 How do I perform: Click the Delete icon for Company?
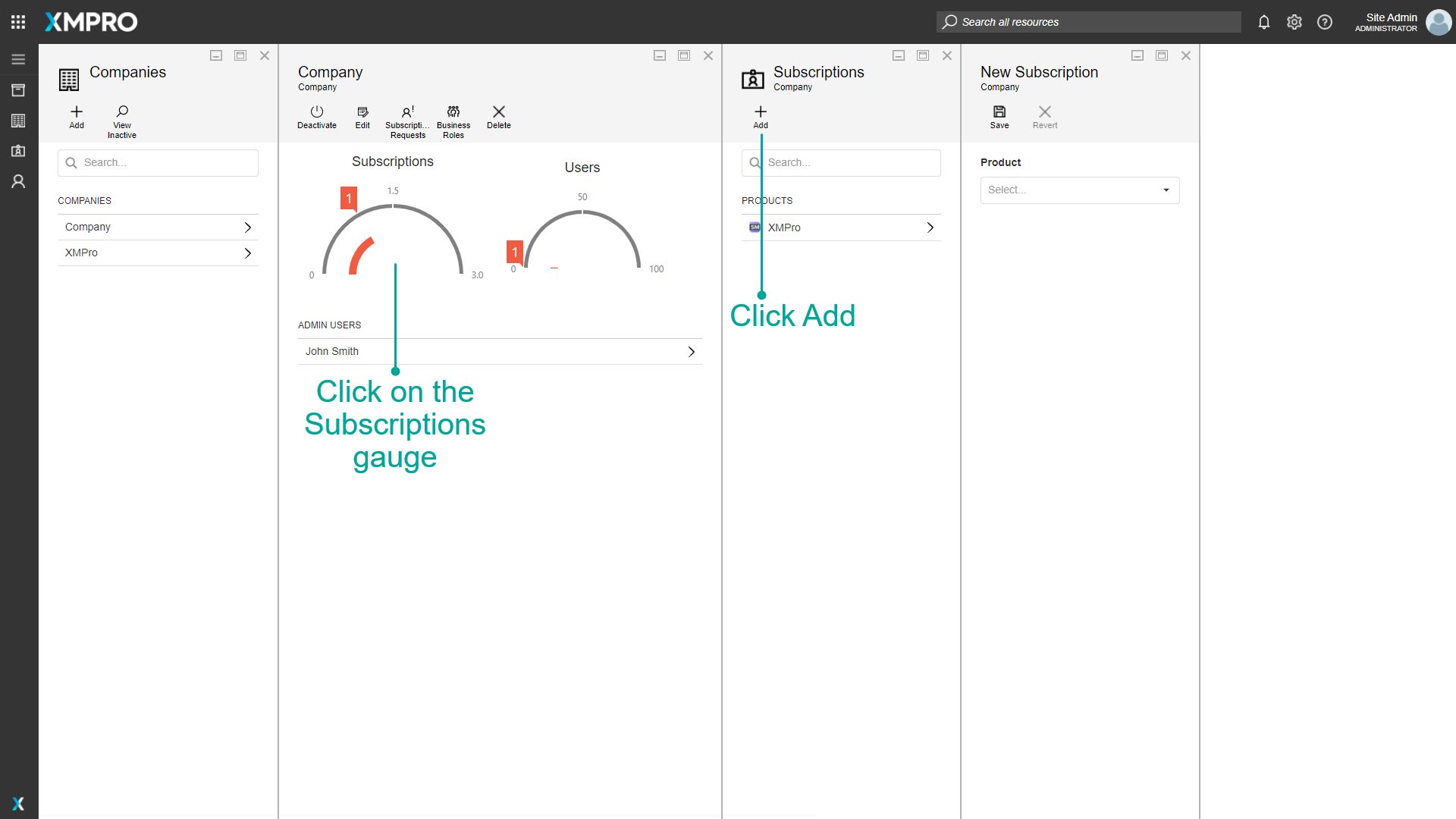[498, 116]
